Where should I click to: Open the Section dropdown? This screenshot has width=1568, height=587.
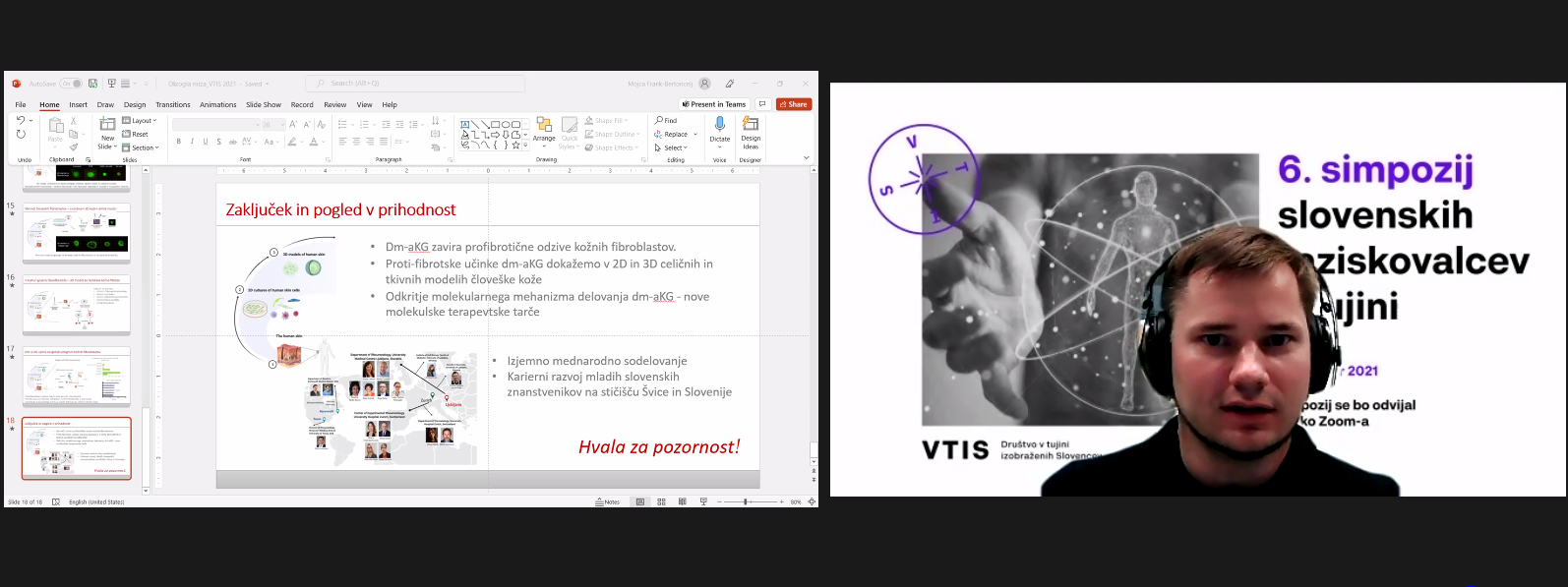click(x=141, y=147)
